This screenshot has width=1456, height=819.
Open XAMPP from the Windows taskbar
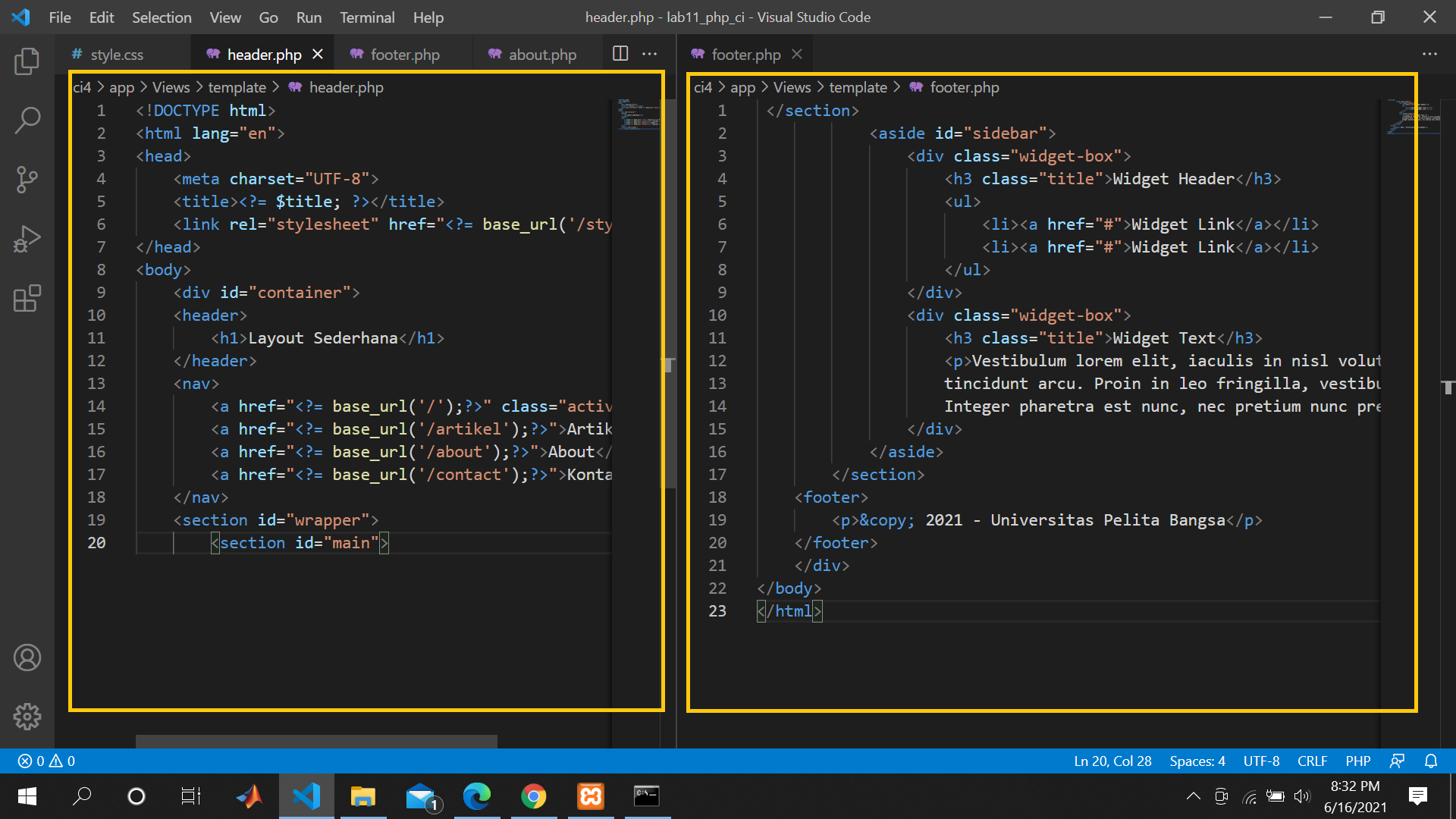[591, 796]
